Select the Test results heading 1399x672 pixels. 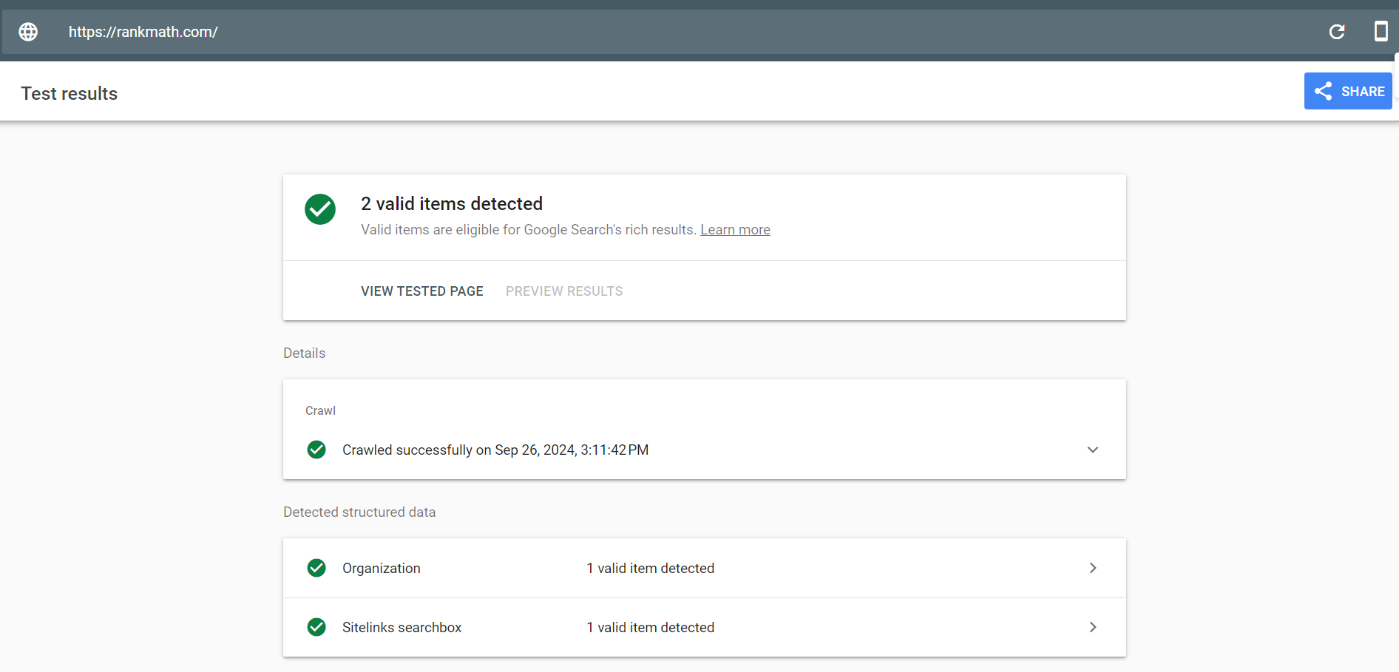click(69, 93)
